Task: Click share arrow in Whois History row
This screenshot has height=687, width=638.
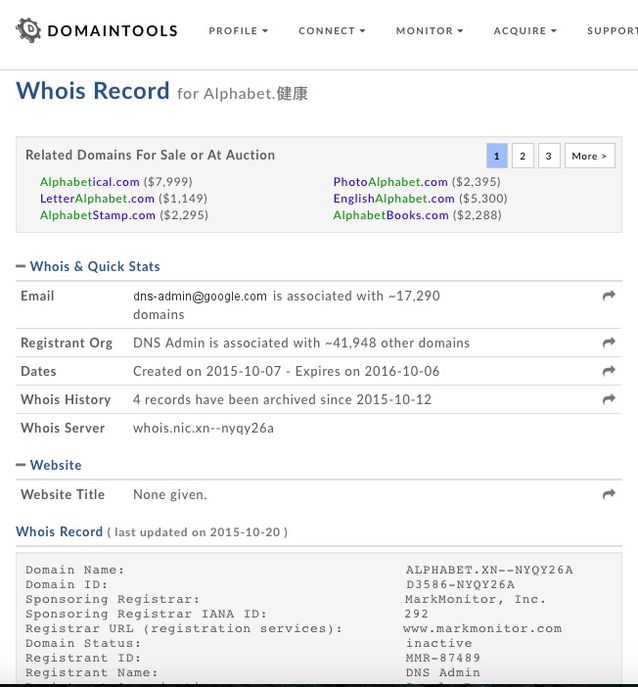Action: pos(608,399)
